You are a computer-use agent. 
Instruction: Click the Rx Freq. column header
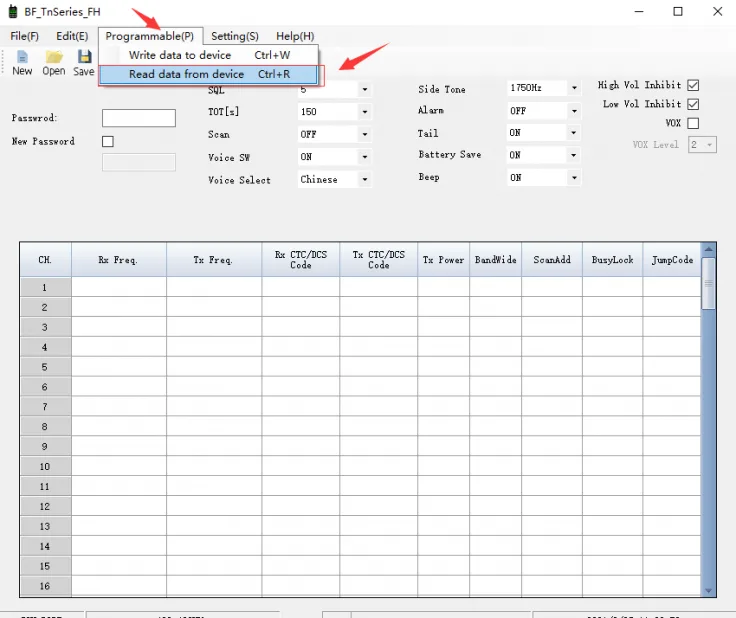118,260
